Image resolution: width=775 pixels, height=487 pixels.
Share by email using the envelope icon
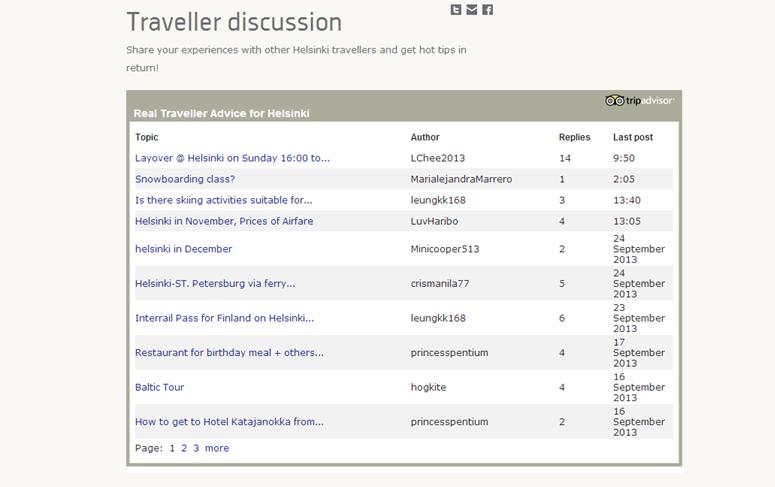[472, 10]
